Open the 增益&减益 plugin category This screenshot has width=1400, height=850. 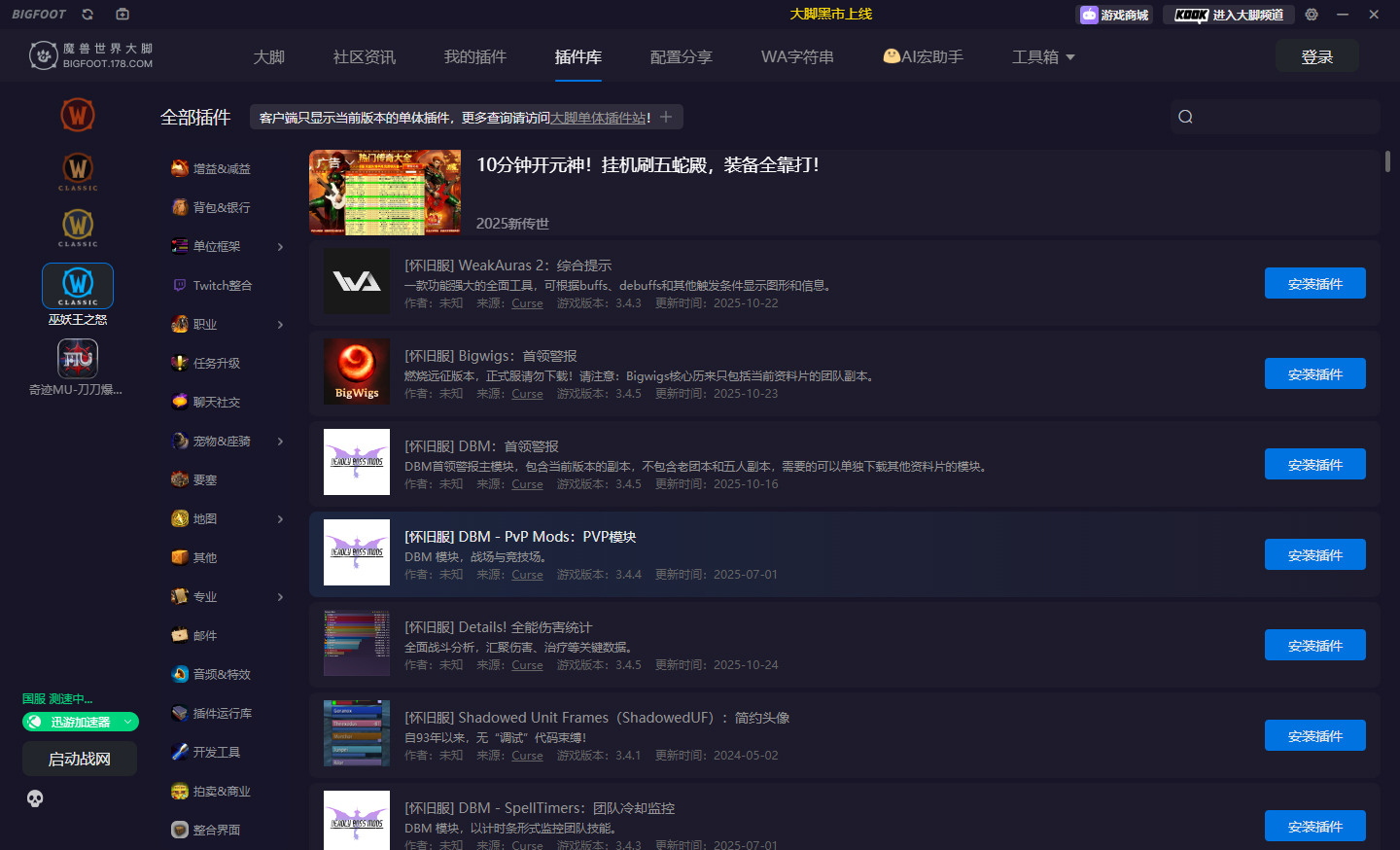tap(211, 168)
